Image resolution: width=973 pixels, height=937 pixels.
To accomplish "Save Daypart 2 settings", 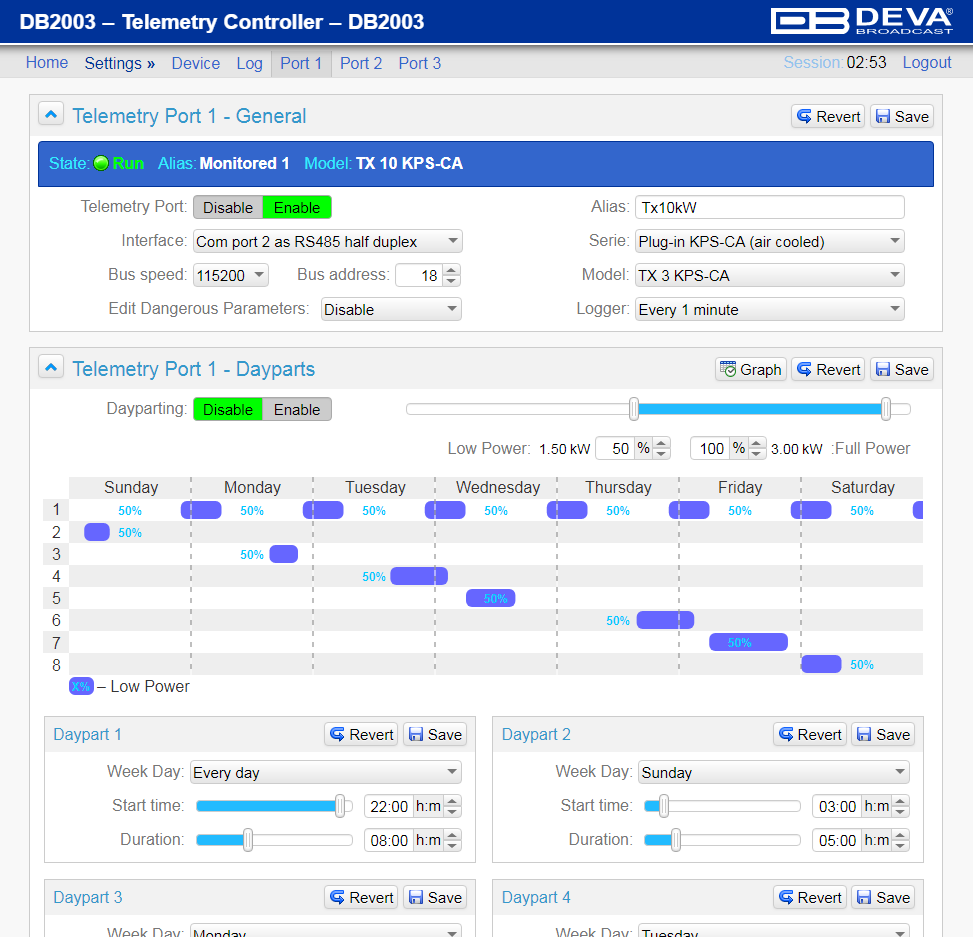I will click(883, 734).
